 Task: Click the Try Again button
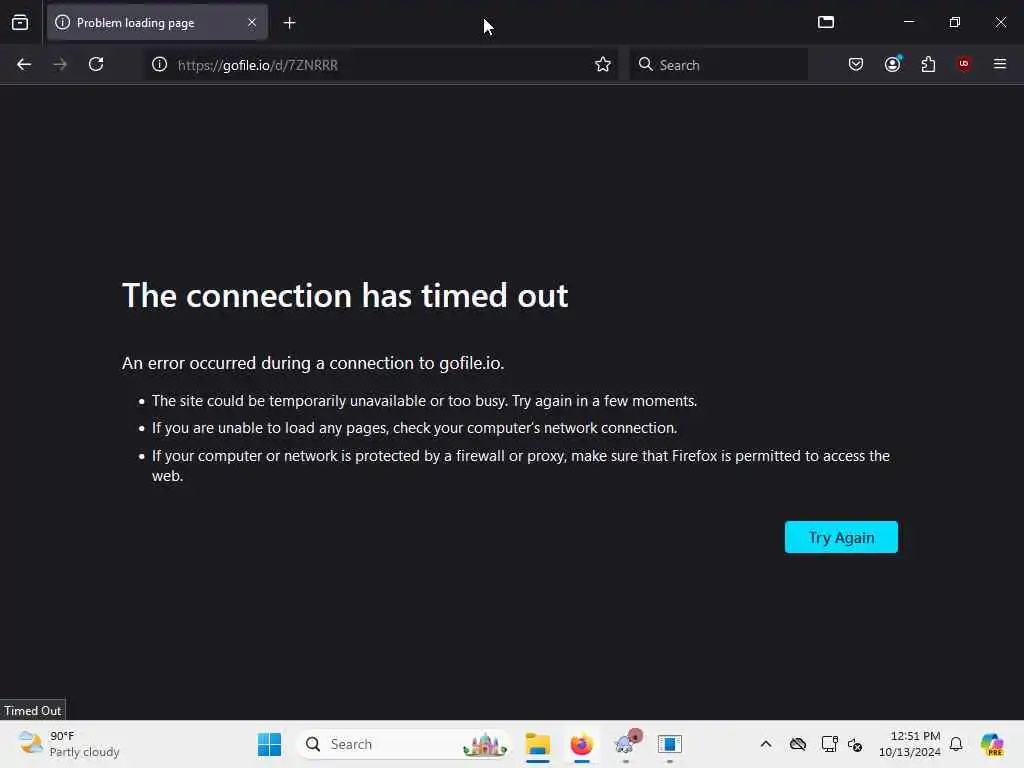coord(841,537)
